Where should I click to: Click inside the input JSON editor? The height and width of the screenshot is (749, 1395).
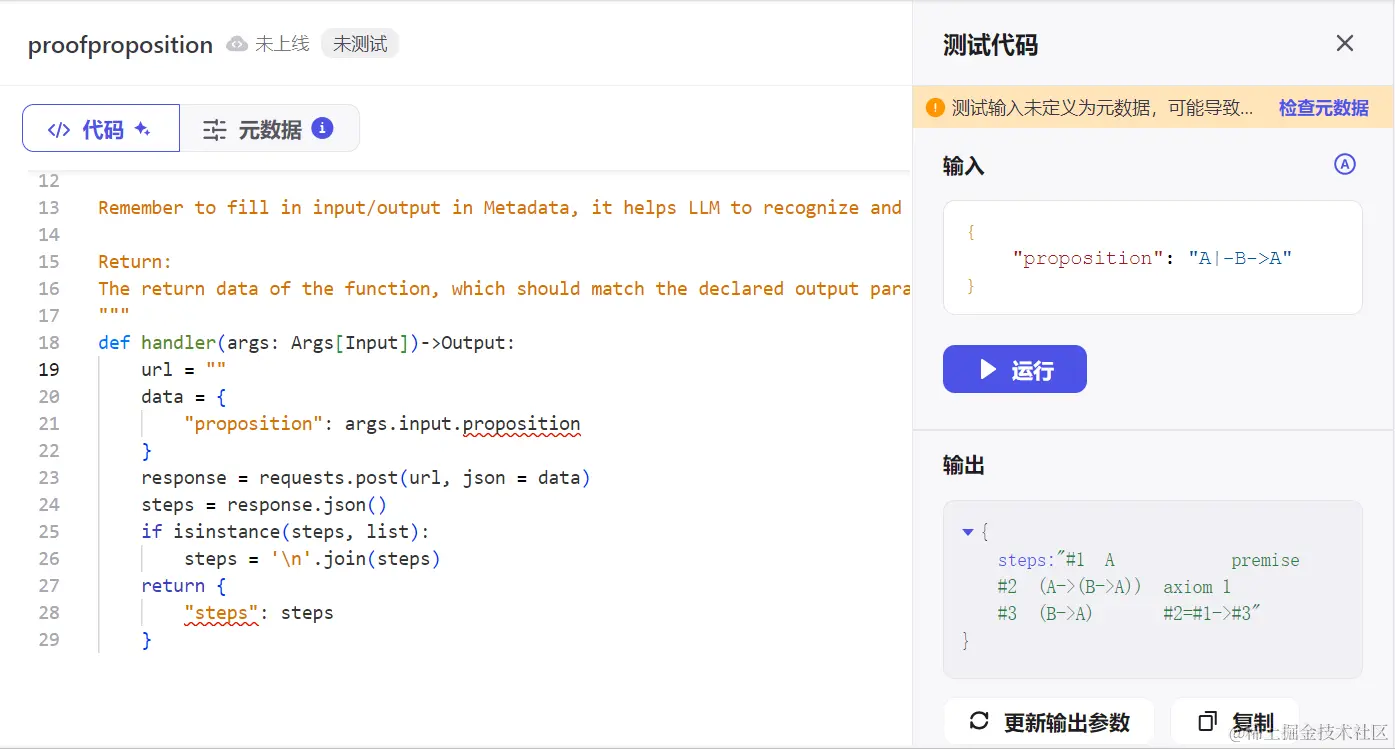point(1152,258)
